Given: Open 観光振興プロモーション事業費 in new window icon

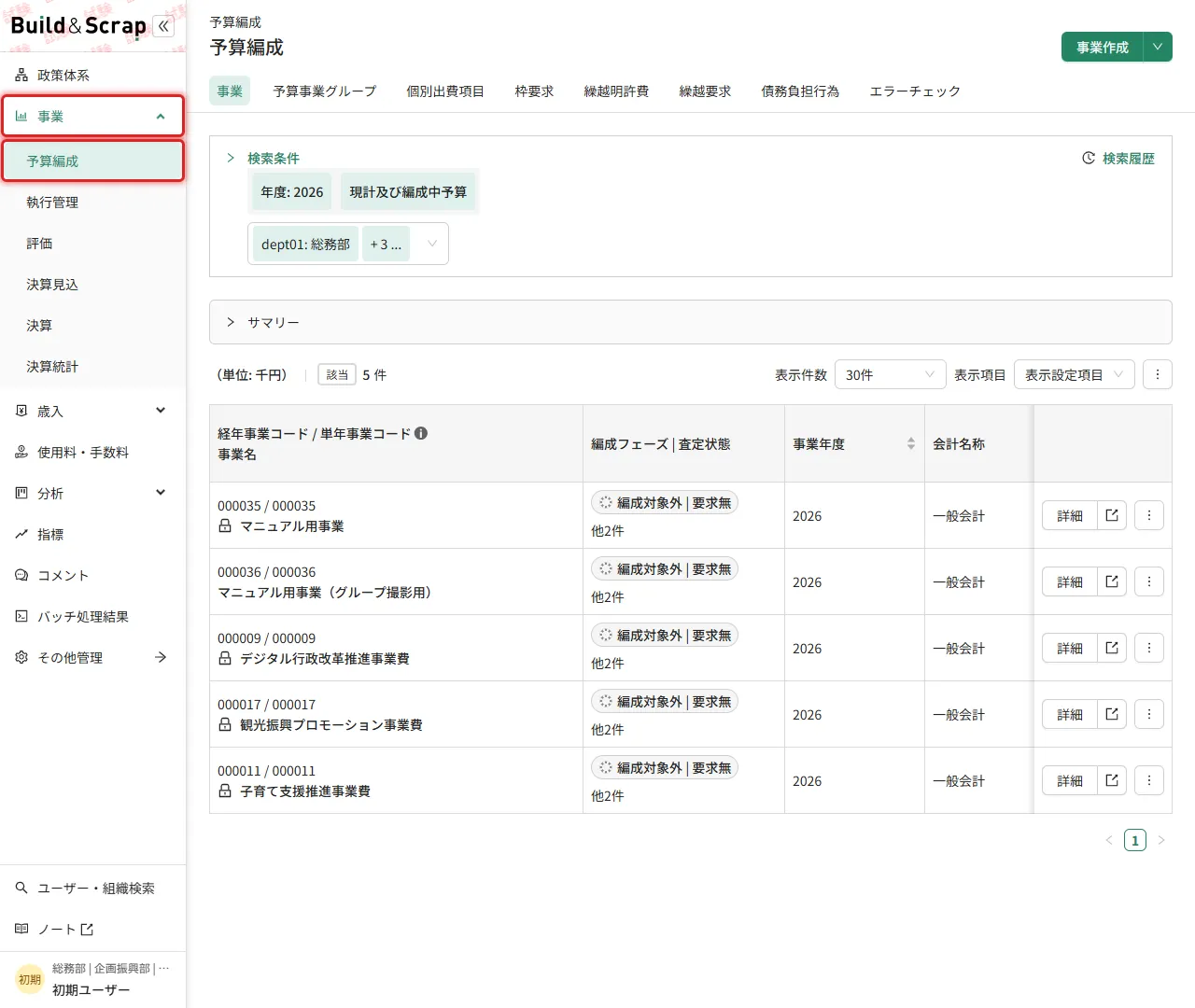Looking at the screenshot, I should (1112, 715).
